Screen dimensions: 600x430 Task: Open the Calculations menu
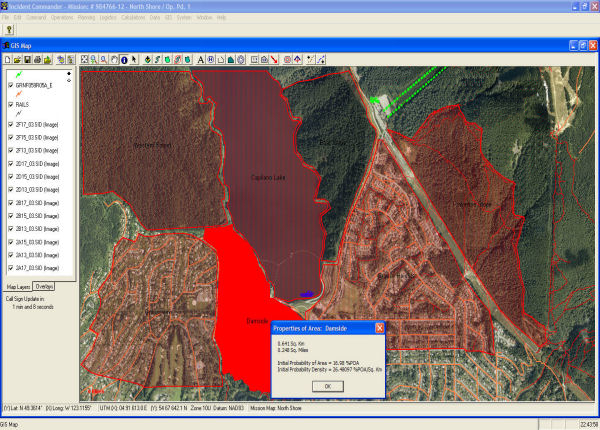(133, 18)
